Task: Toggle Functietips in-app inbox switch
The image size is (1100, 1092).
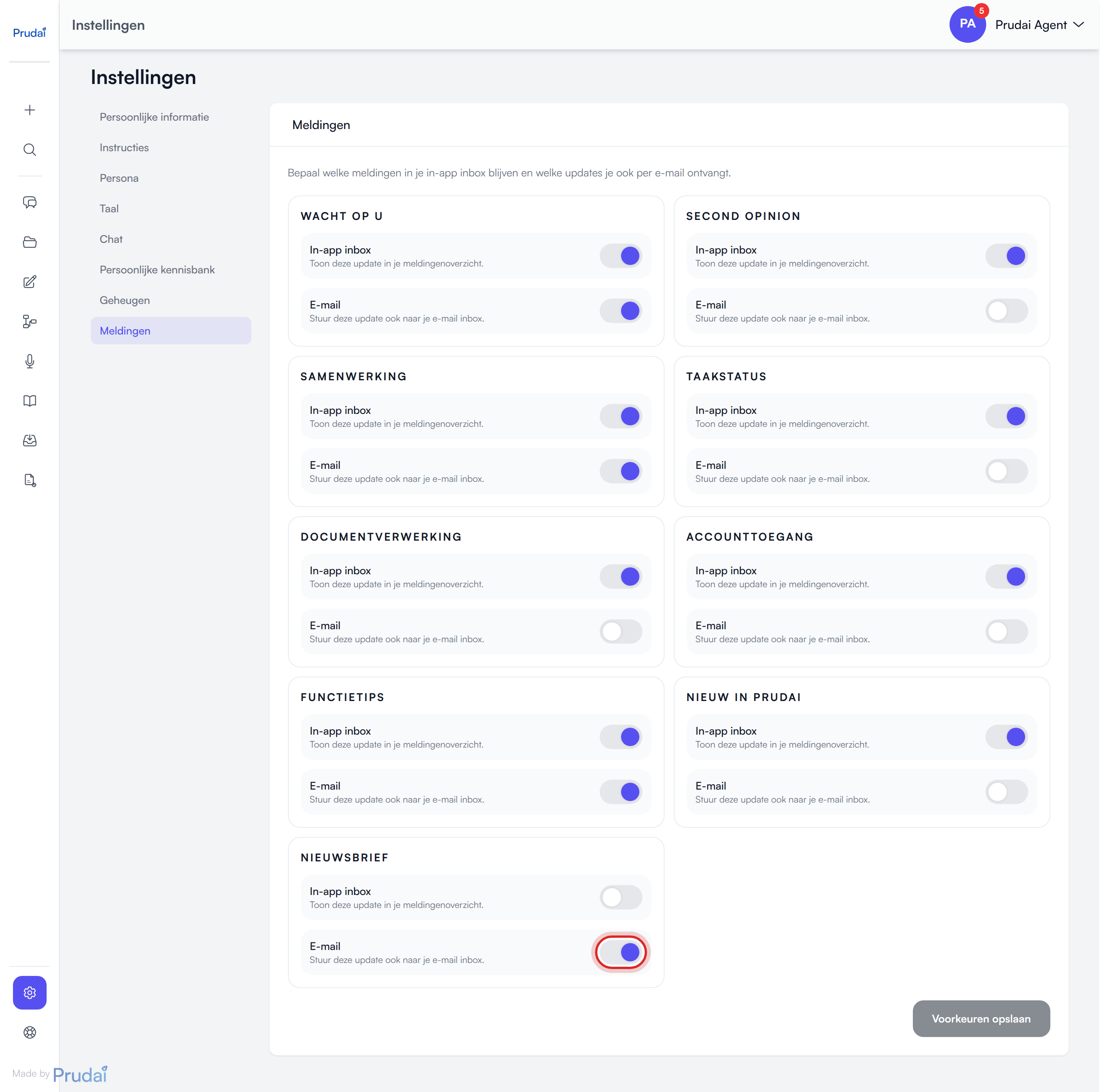Action: click(x=621, y=737)
